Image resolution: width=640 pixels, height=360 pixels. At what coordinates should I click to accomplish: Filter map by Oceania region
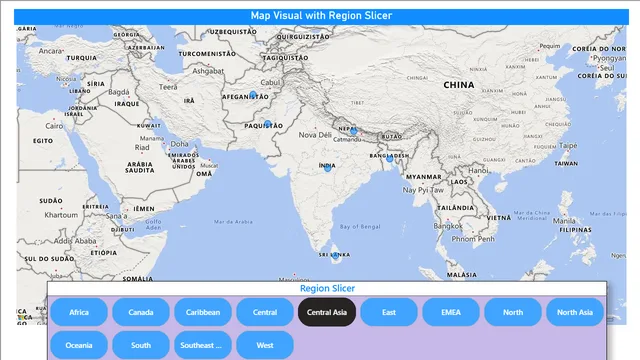coord(79,345)
